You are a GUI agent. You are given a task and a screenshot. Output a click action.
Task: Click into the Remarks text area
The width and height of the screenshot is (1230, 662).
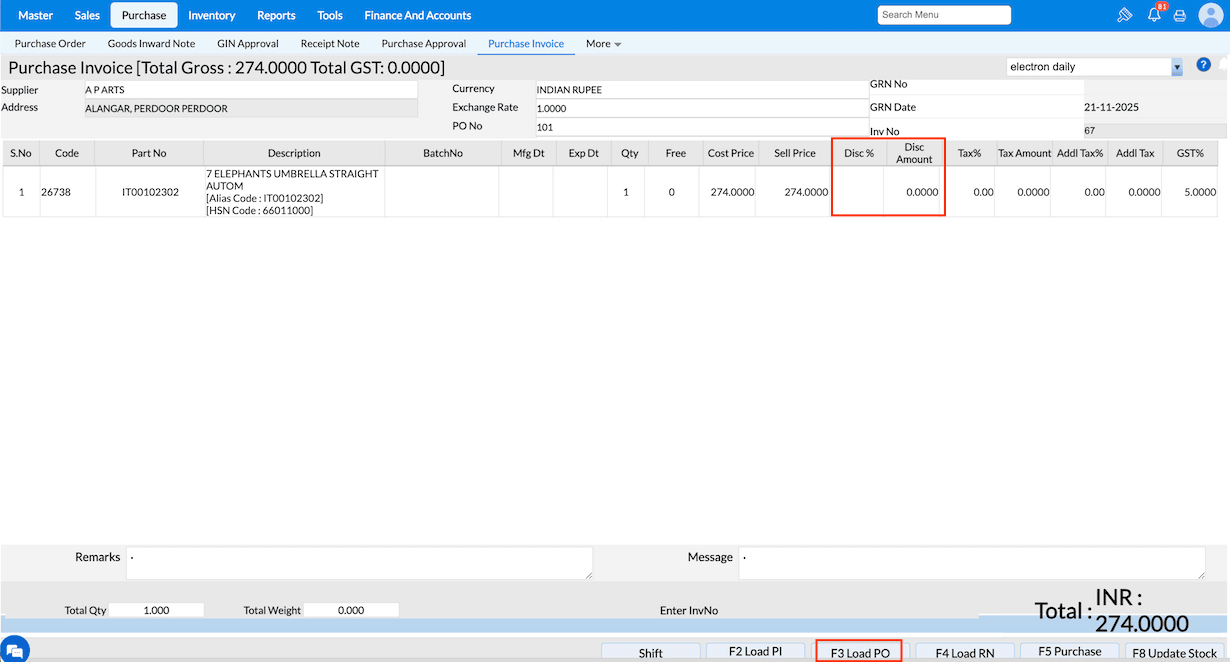[x=359, y=563]
